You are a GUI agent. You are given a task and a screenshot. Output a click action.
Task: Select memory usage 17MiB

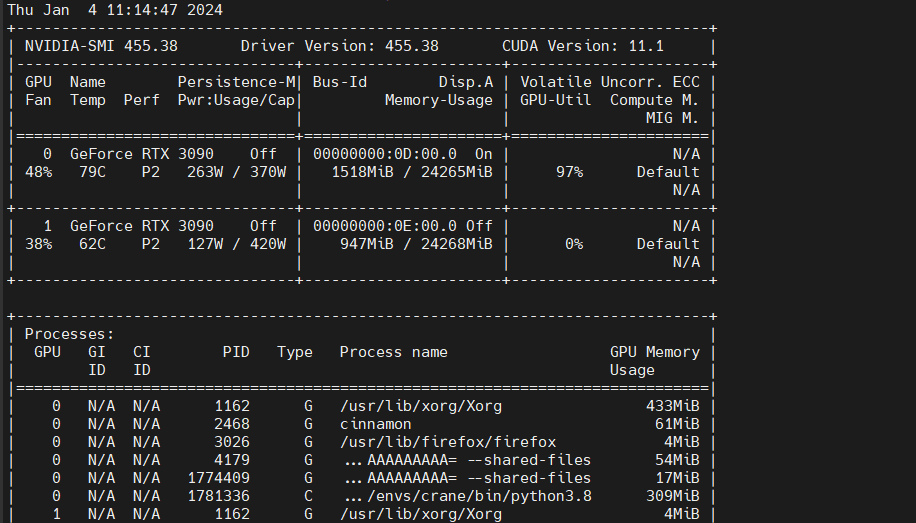tap(677, 479)
